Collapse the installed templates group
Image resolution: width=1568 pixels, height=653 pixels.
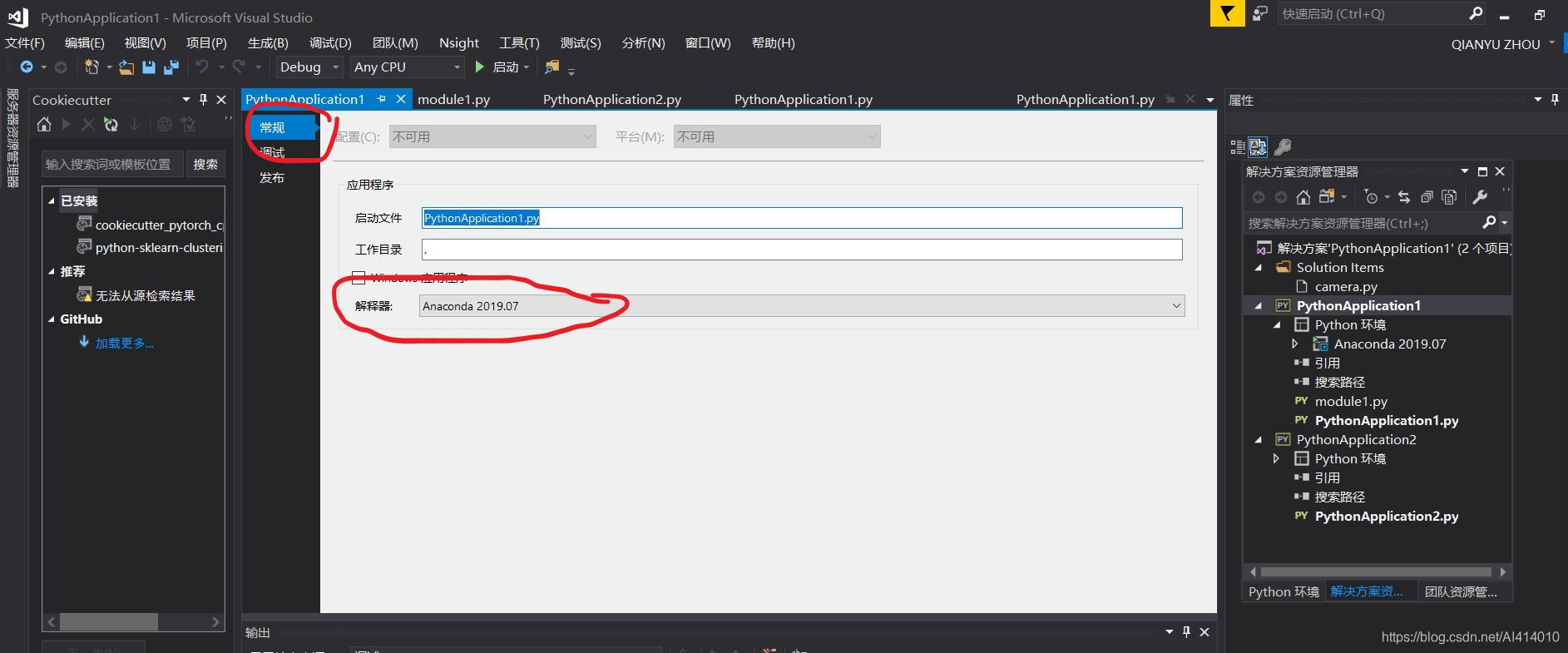tap(52, 200)
